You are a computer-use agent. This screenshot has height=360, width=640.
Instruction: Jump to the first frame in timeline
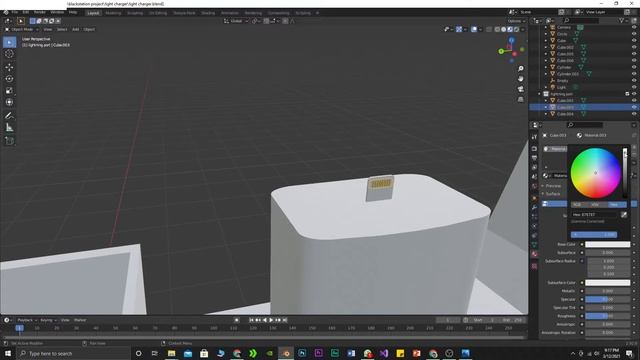coord(251,320)
